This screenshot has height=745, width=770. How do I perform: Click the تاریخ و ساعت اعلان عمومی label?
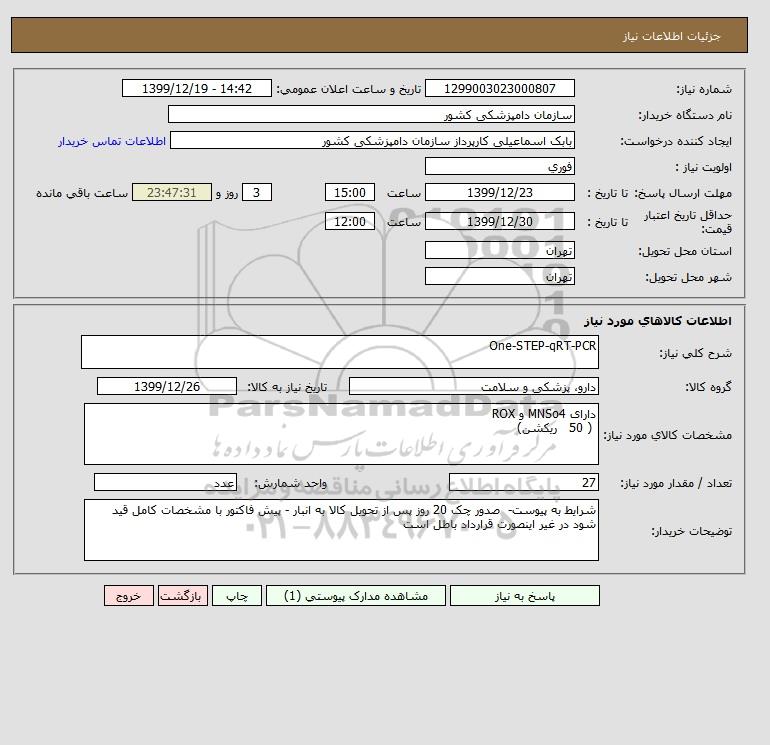pos(349,89)
